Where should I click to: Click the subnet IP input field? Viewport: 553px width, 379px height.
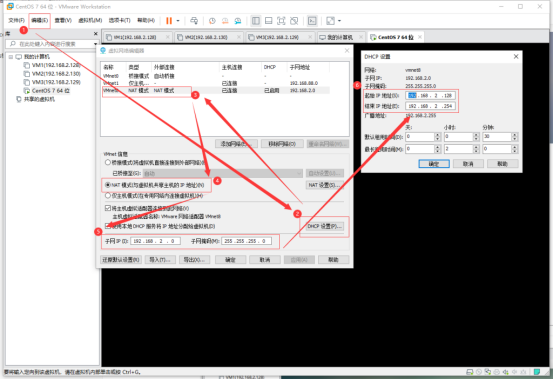coord(156,241)
